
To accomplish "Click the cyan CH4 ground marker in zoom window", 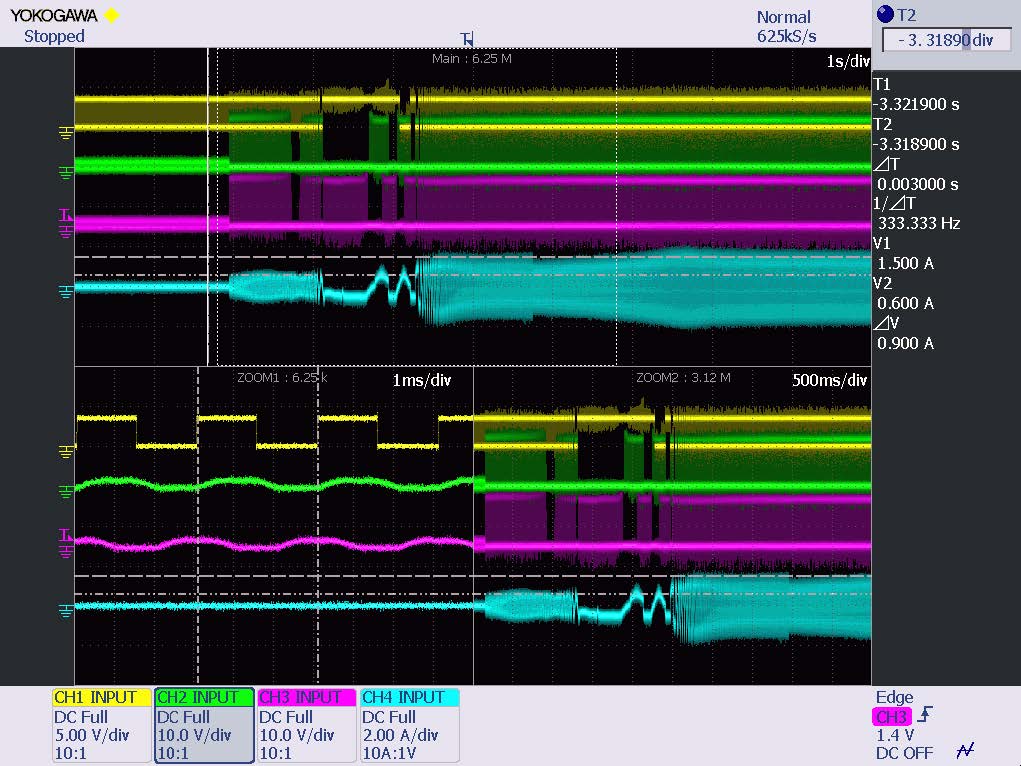I will coord(66,610).
